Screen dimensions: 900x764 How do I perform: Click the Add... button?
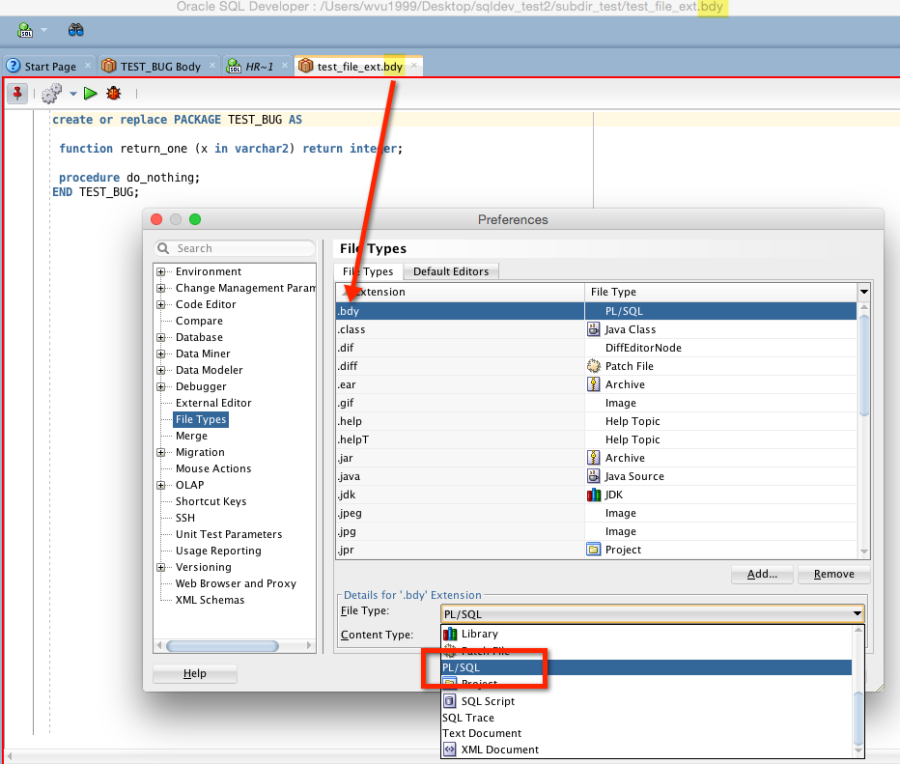tap(762, 574)
